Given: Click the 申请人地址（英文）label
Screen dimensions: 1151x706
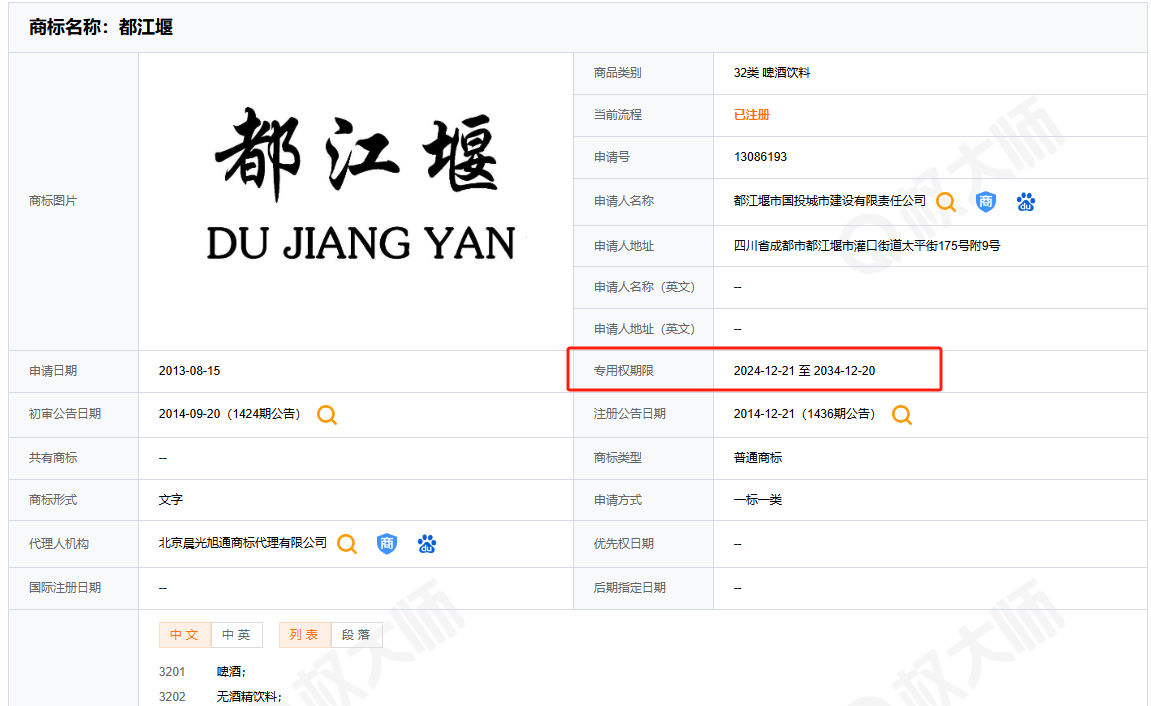Looking at the screenshot, I should click(x=645, y=329).
